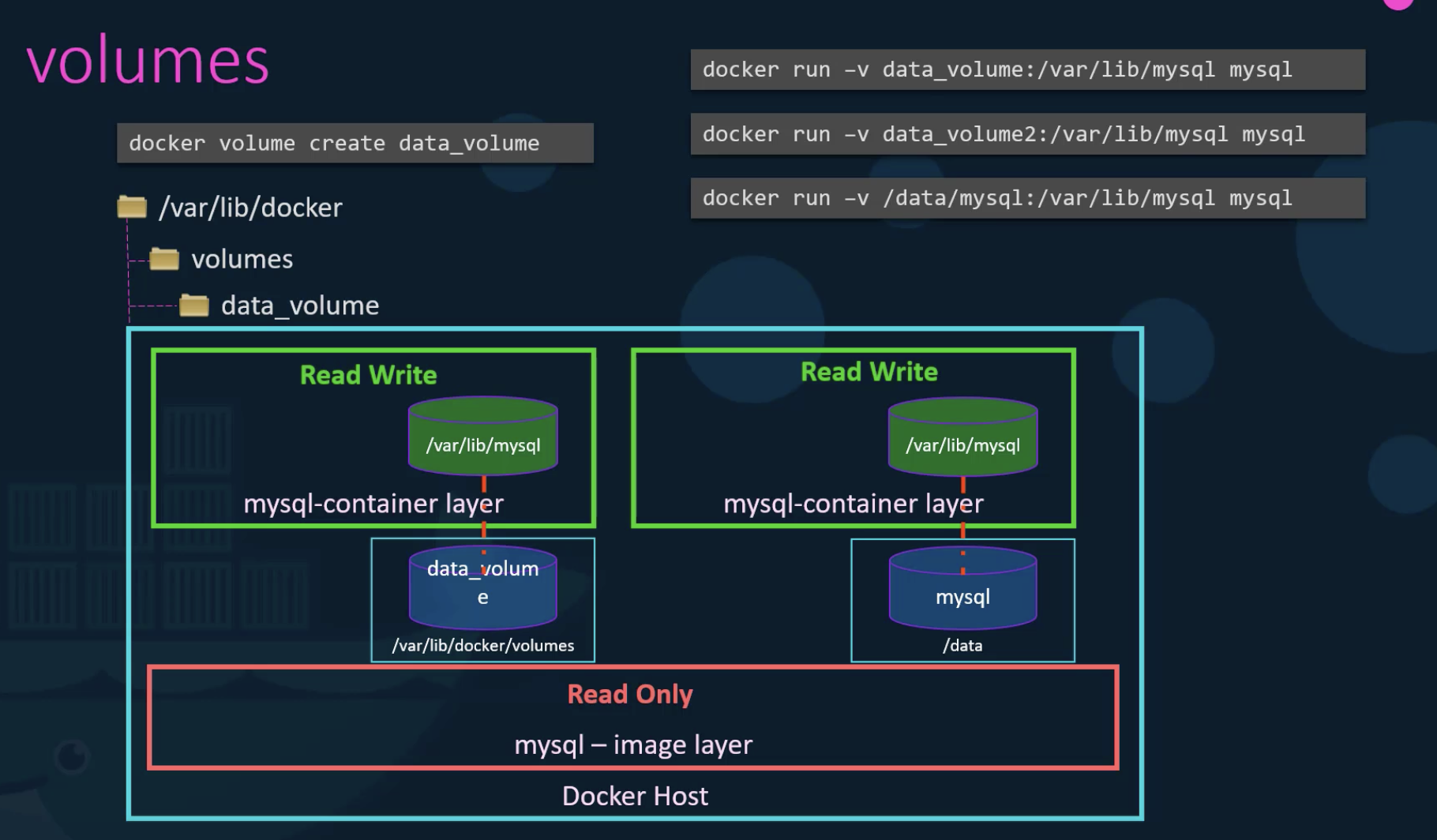The width and height of the screenshot is (1437, 840).
Task: Click the /var/lib/docker folder icon
Action: pos(132,207)
